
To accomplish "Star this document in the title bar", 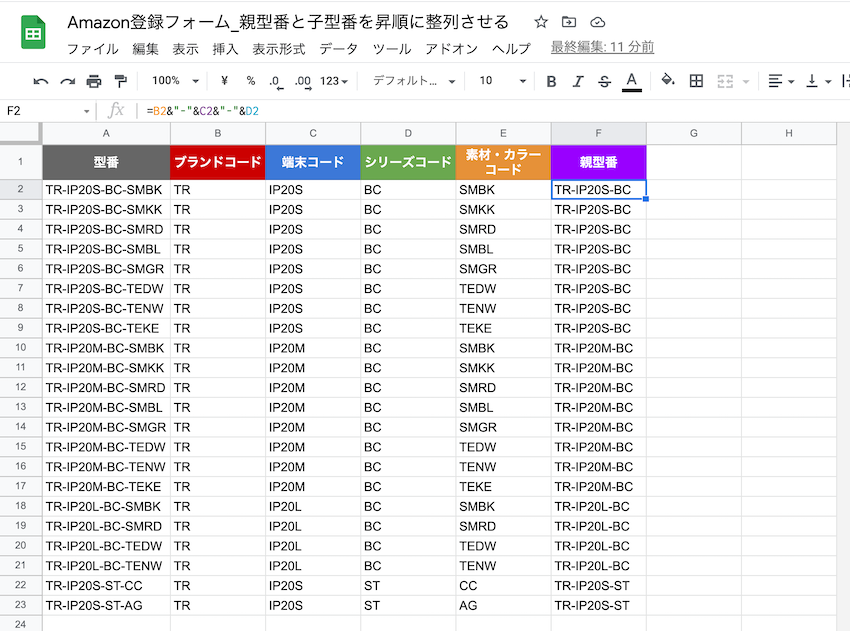I will click(x=541, y=22).
